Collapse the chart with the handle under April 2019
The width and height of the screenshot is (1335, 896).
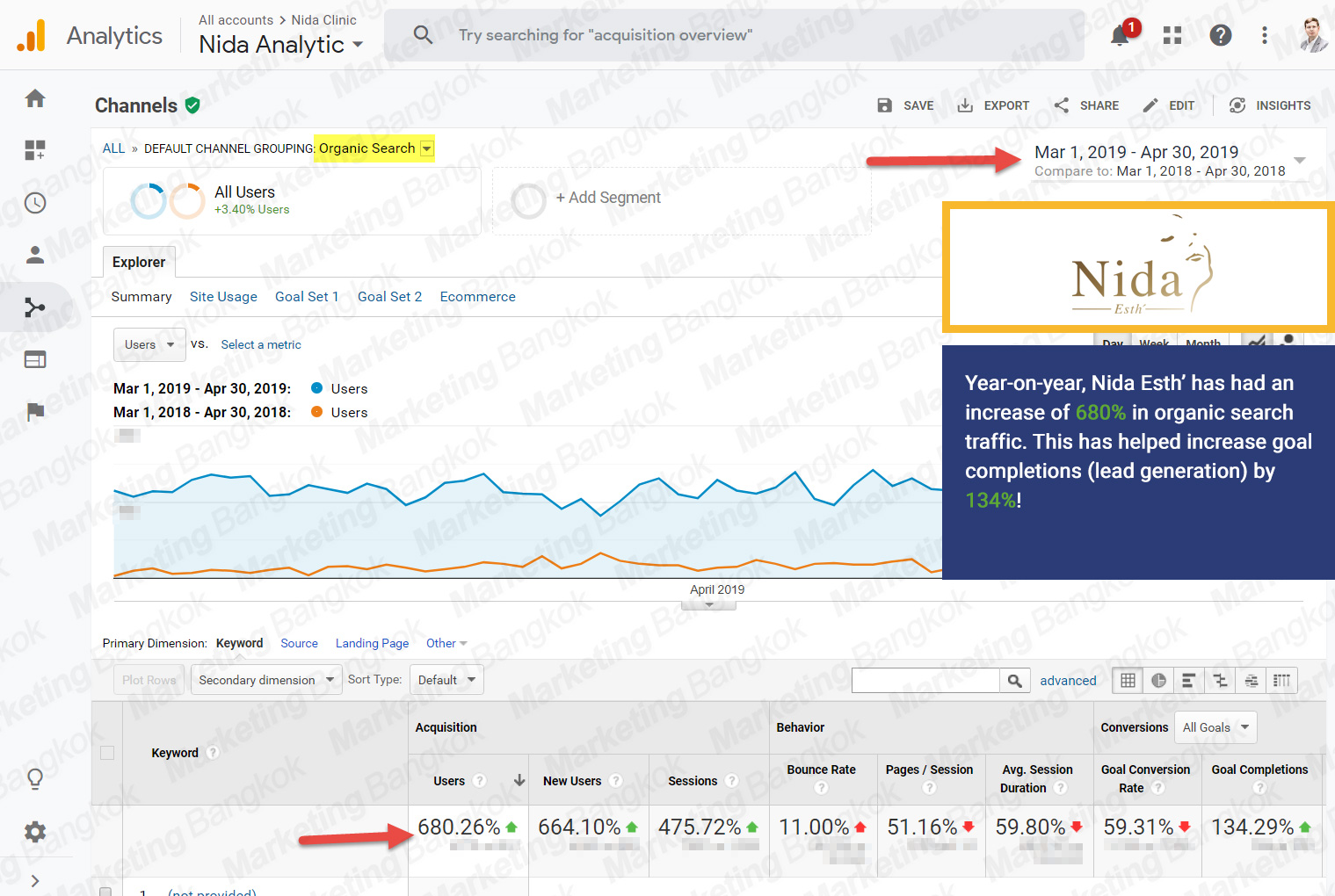coord(709,604)
